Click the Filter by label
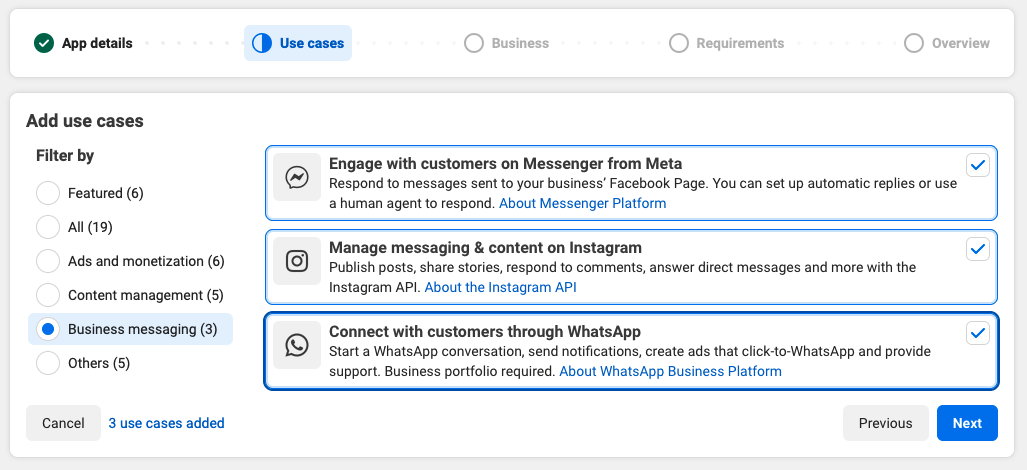The width and height of the screenshot is (1027, 470). [65, 156]
